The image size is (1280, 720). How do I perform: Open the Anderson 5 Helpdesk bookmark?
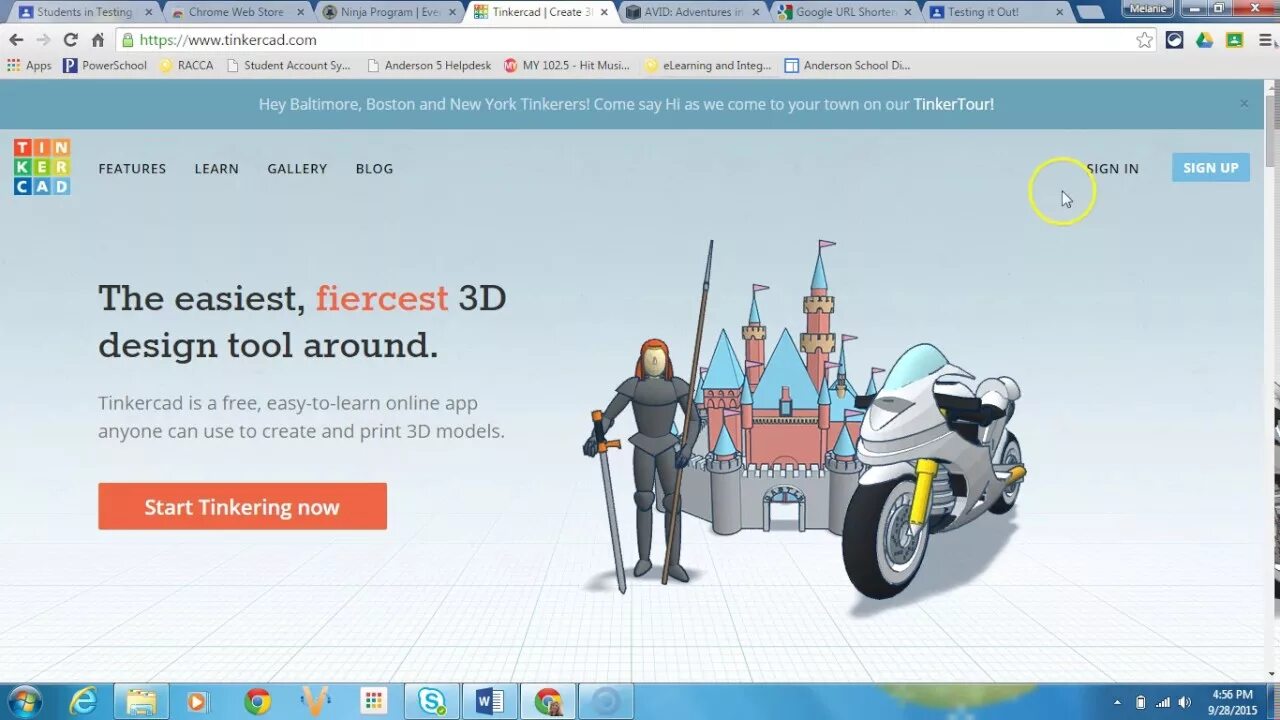point(430,65)
